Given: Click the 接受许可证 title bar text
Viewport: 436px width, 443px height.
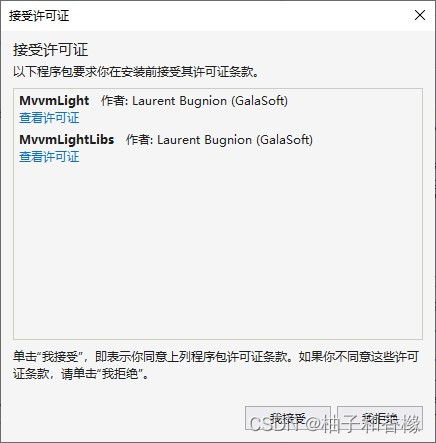Looking at the screenshot, I should pos(39,16).
